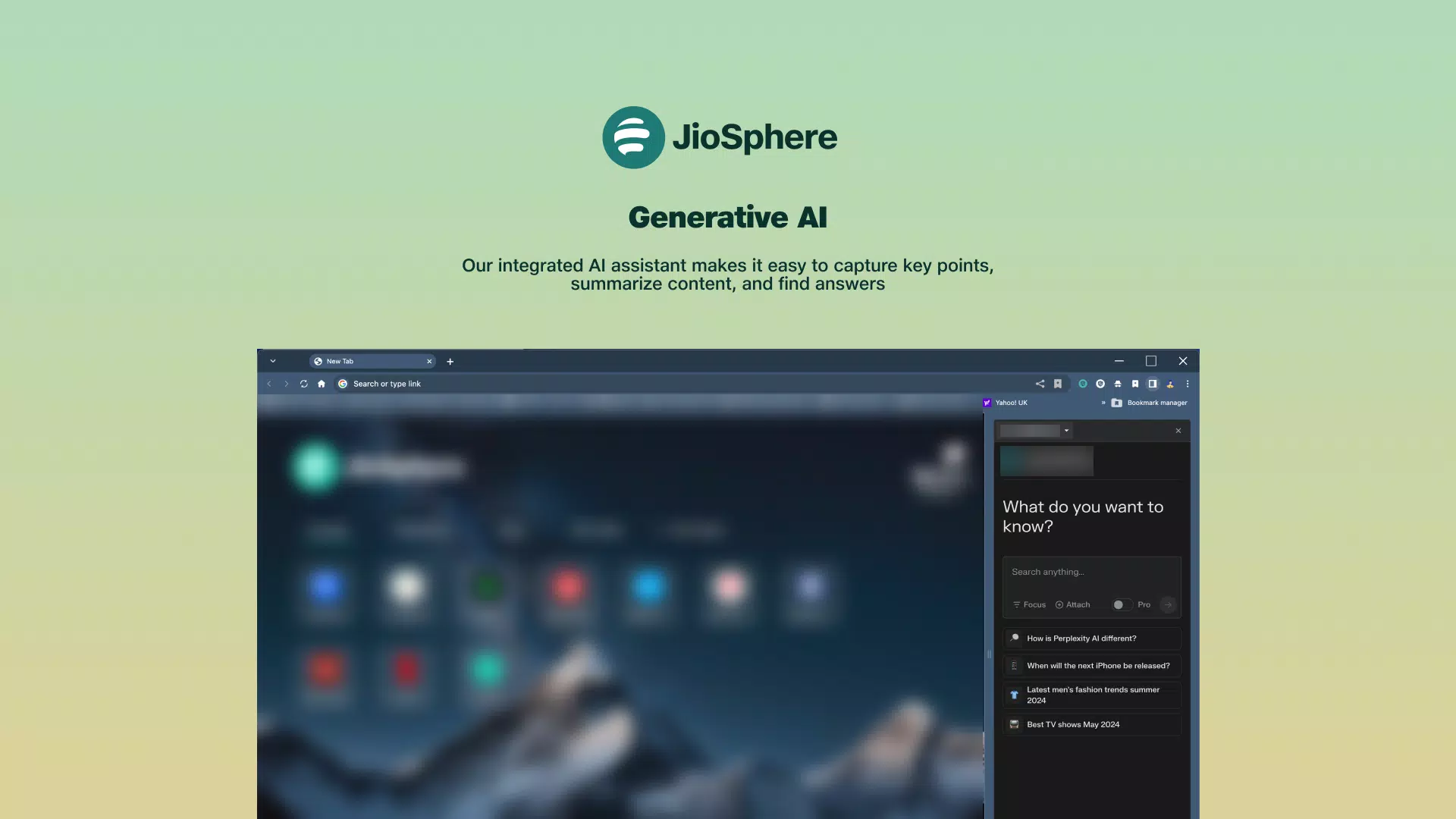This screenshot has width=1456, height=819.
Task: Bookmark this page in address bar
Action: pos(1058,384)
